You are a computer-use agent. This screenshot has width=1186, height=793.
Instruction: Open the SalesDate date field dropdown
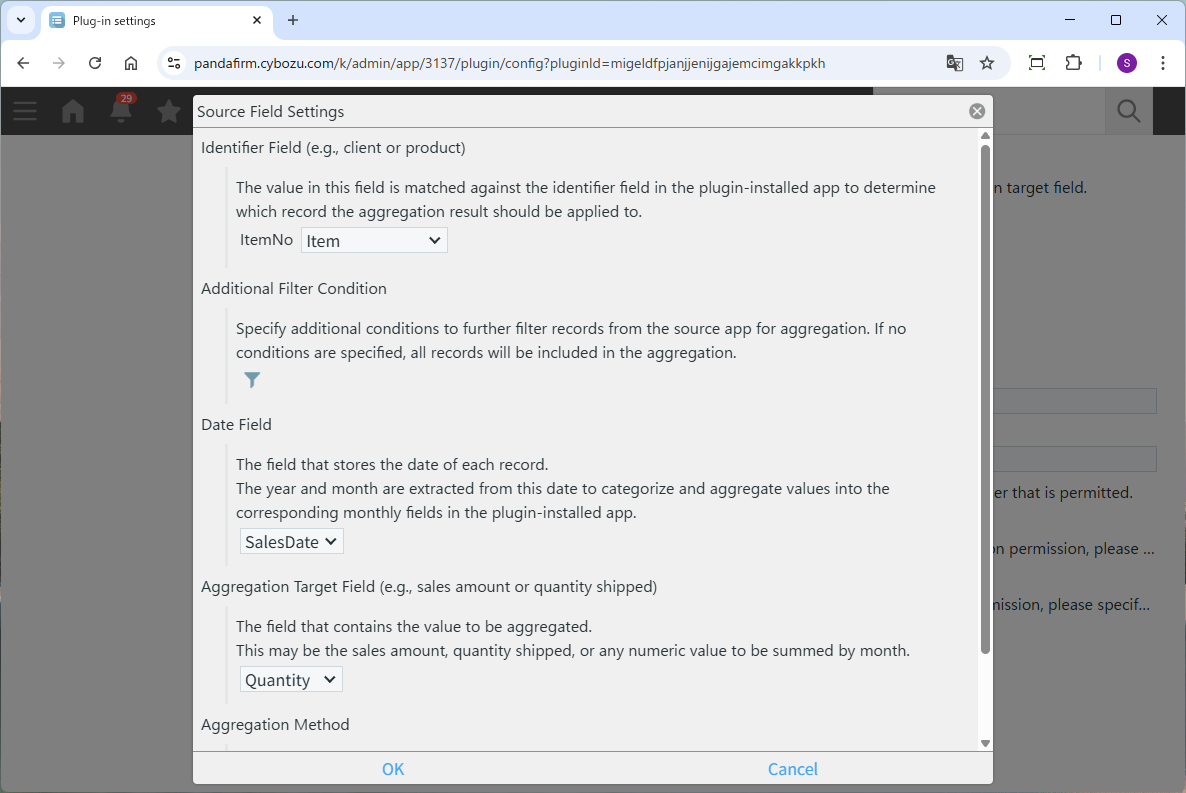tap(292, 542)
